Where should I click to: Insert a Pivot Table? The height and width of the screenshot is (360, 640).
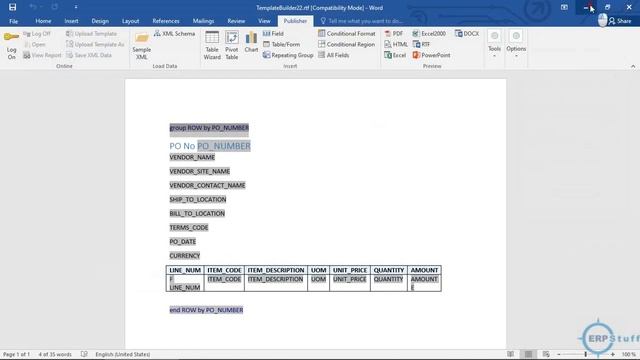[231, 46]
